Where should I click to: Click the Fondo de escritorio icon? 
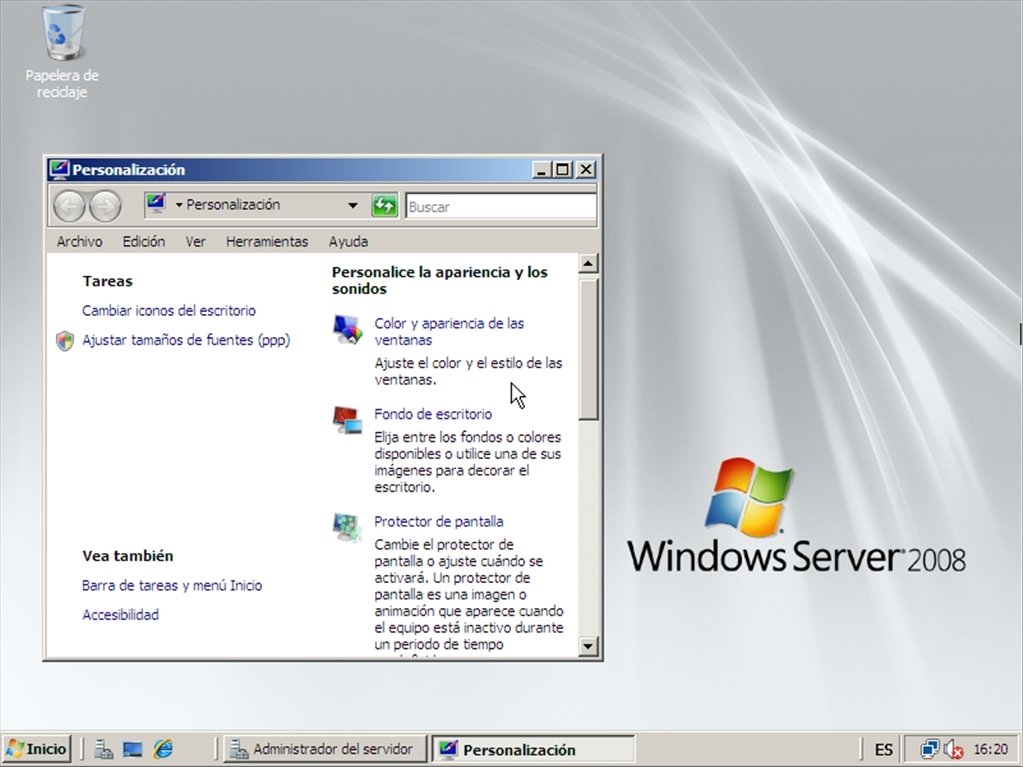coord(347,419)
